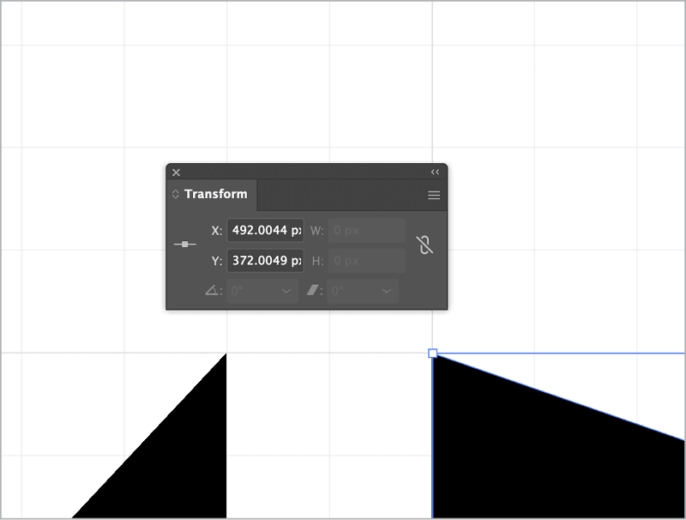The width and height of the screenshot is (686, 520).
Task: Click the disabled H height field
Action: (x=367, y=261)
